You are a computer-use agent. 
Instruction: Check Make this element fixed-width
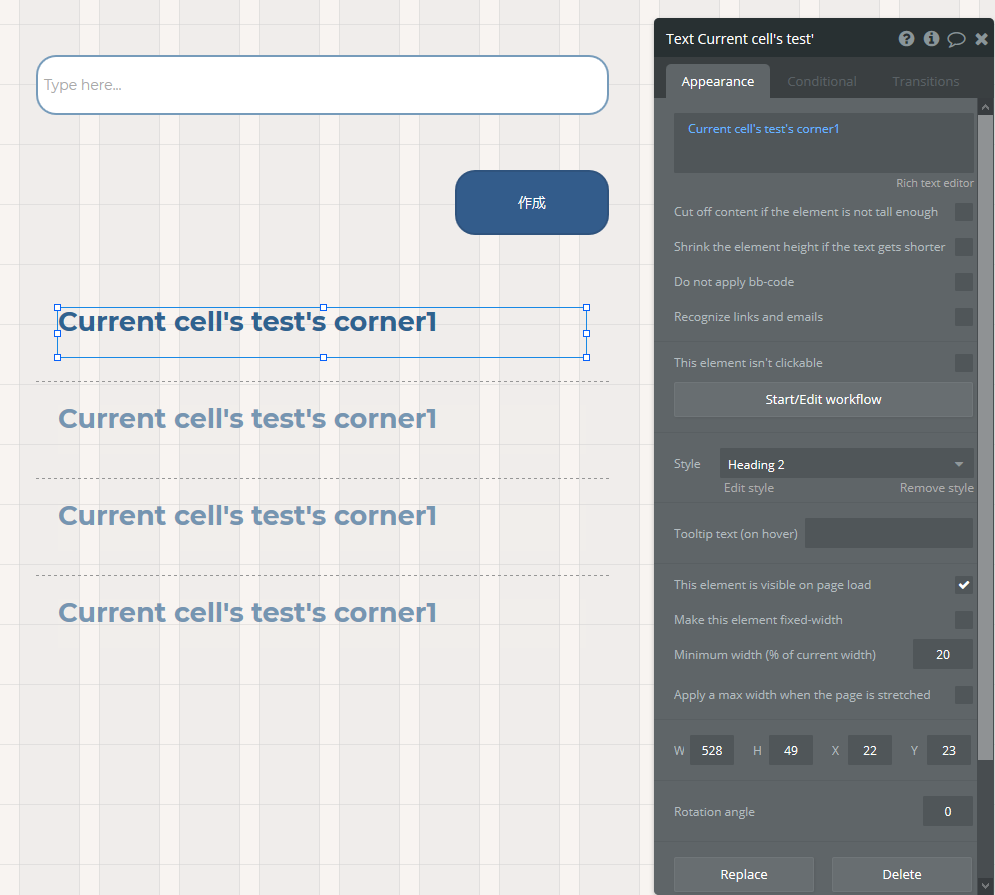click(x=963, y=620)
